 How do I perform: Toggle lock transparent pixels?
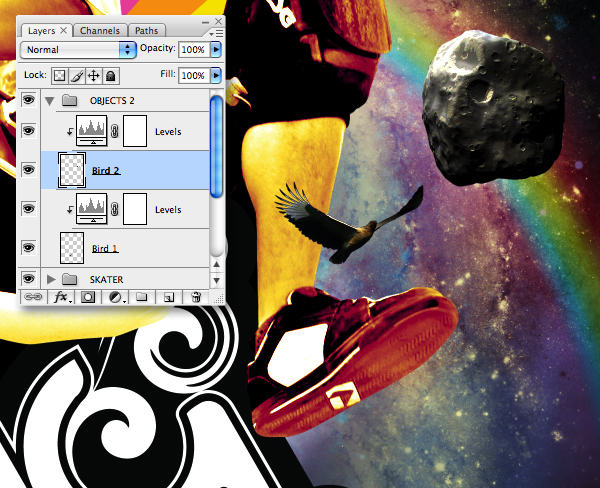60,76
